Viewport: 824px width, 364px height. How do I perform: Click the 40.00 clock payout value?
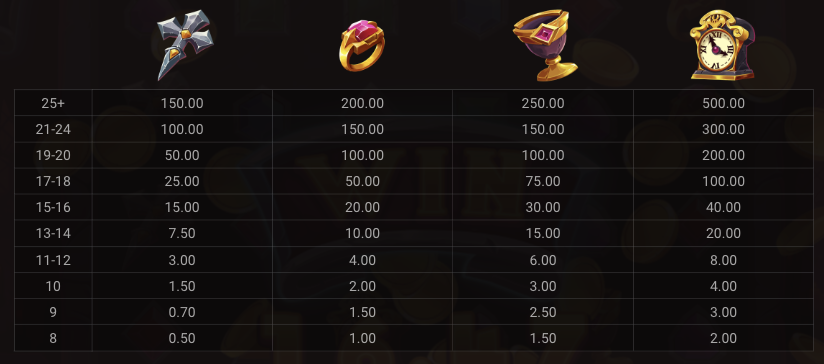[724, 207]
